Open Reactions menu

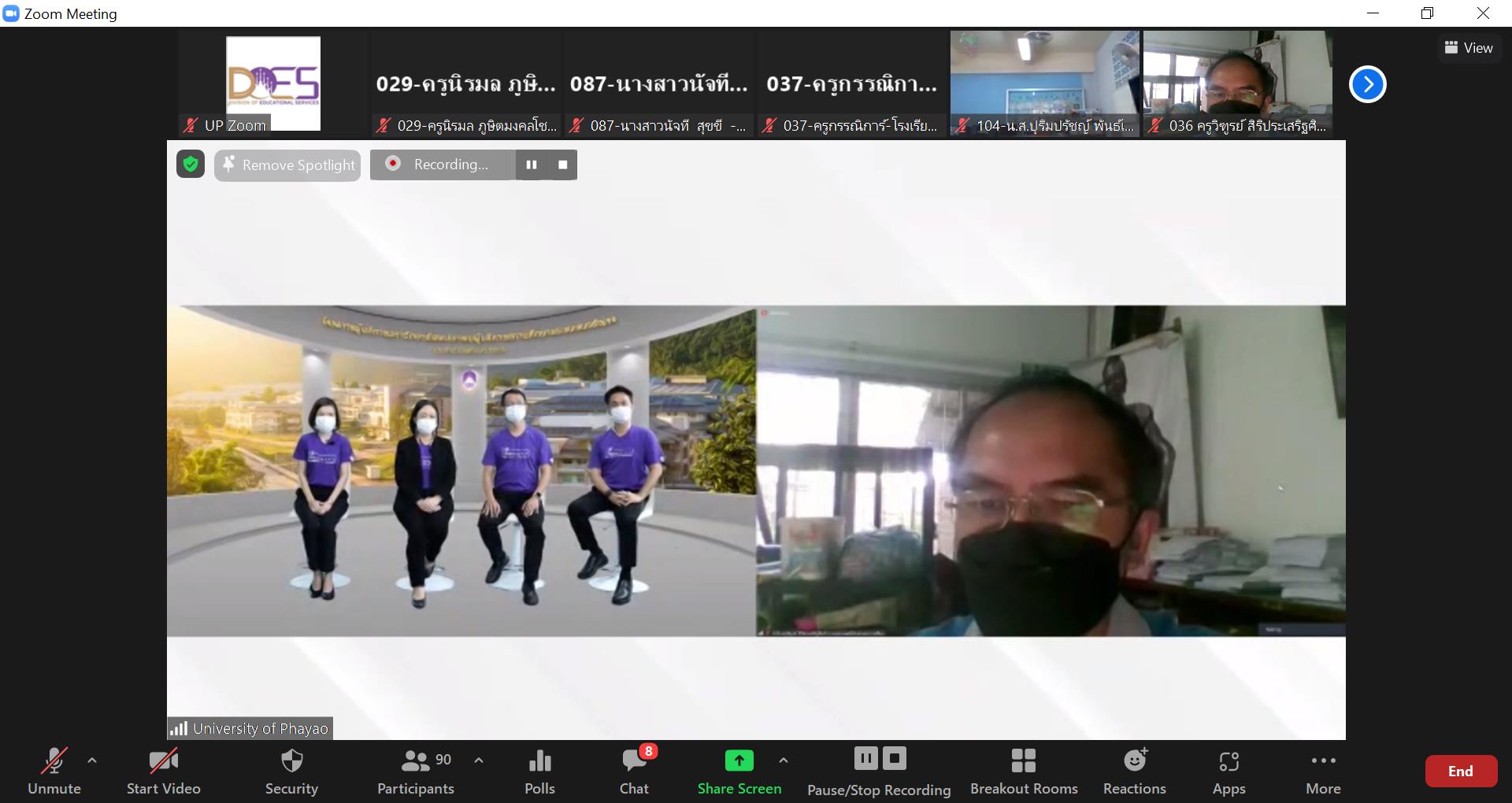tap(1135, 771)
